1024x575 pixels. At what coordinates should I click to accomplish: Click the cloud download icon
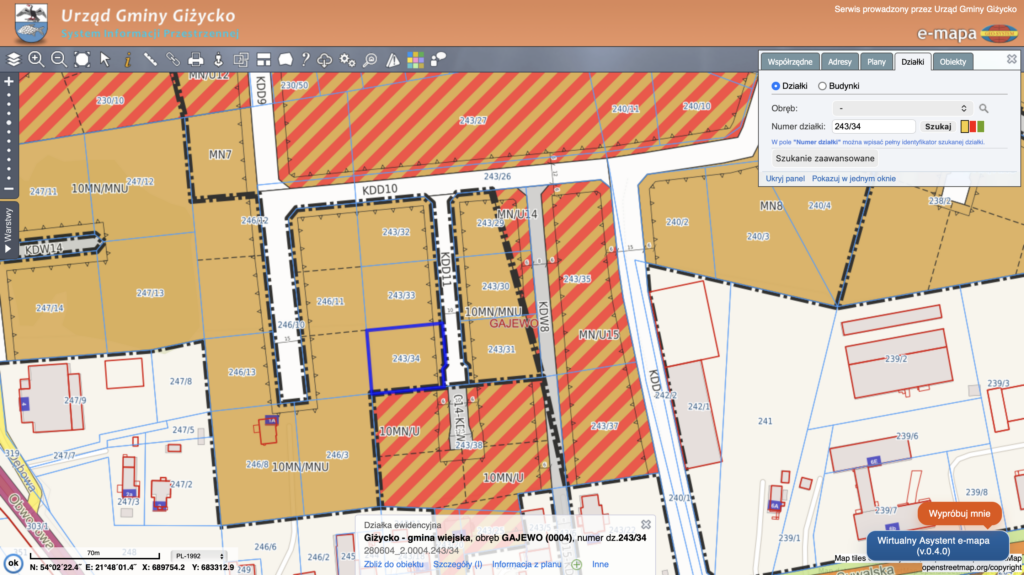325,59
